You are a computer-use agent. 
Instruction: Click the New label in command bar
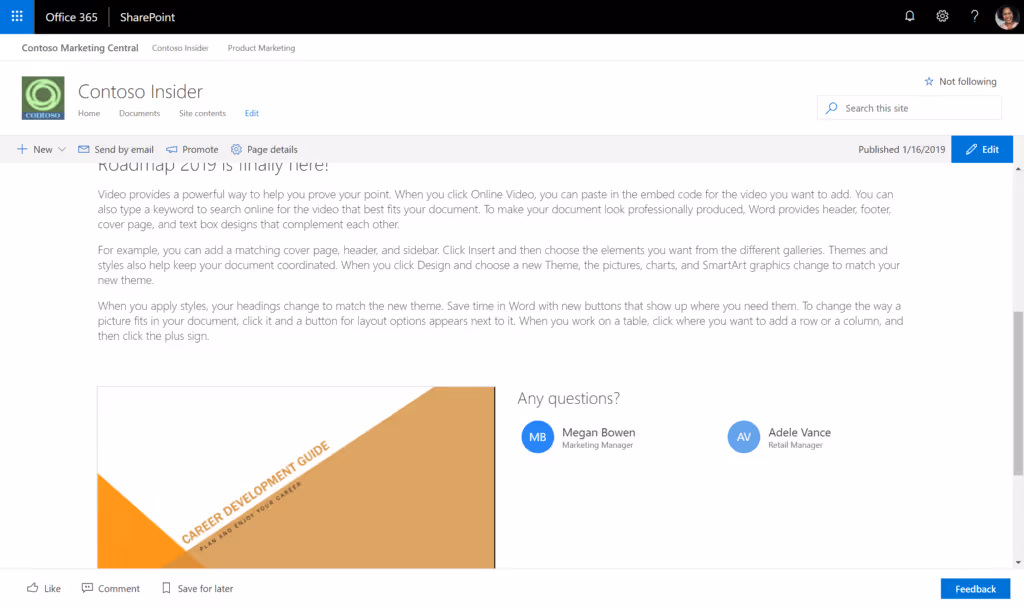(42, 149)
